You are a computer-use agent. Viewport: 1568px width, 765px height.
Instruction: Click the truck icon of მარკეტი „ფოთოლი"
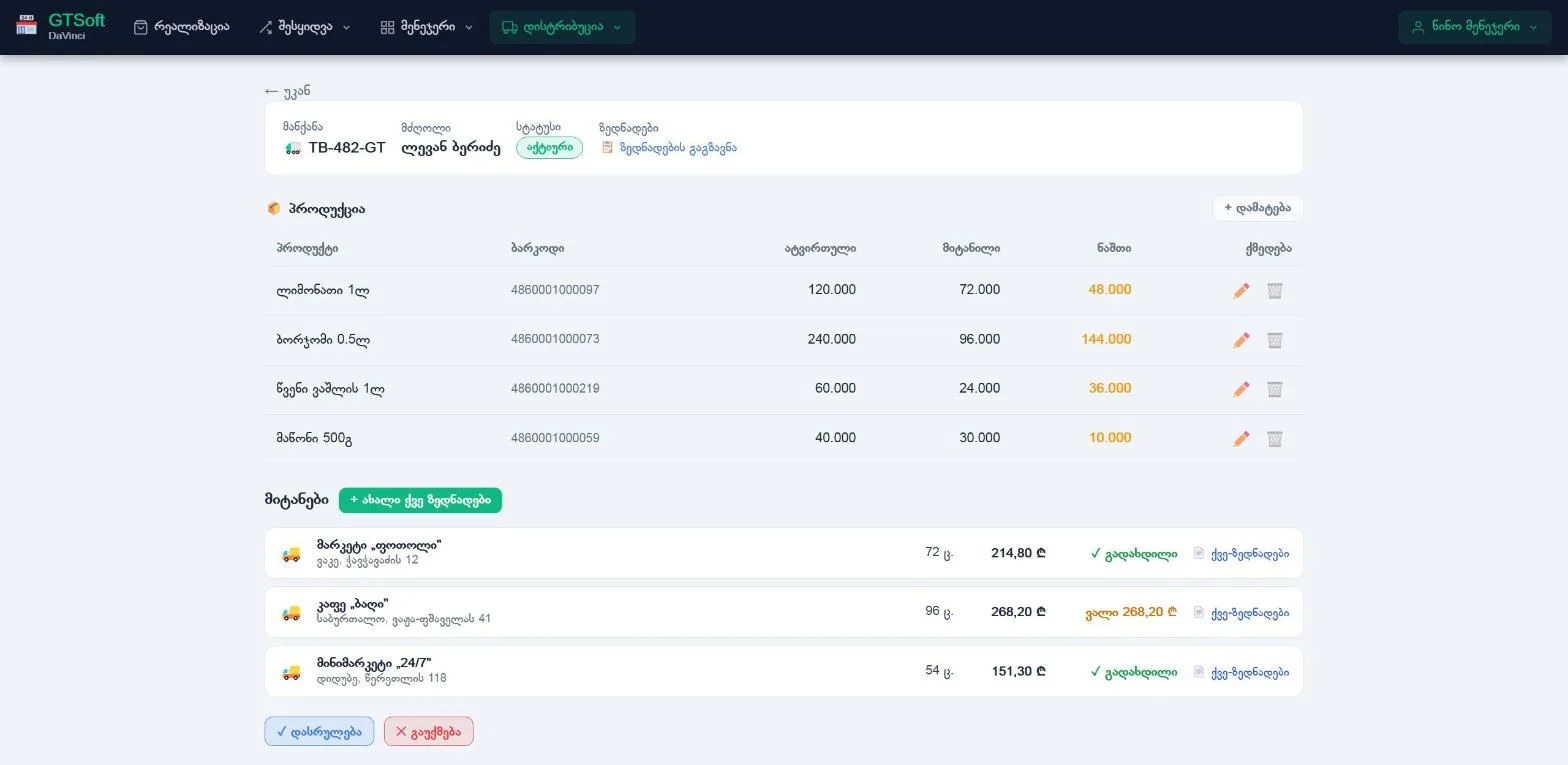pos(291,554)
